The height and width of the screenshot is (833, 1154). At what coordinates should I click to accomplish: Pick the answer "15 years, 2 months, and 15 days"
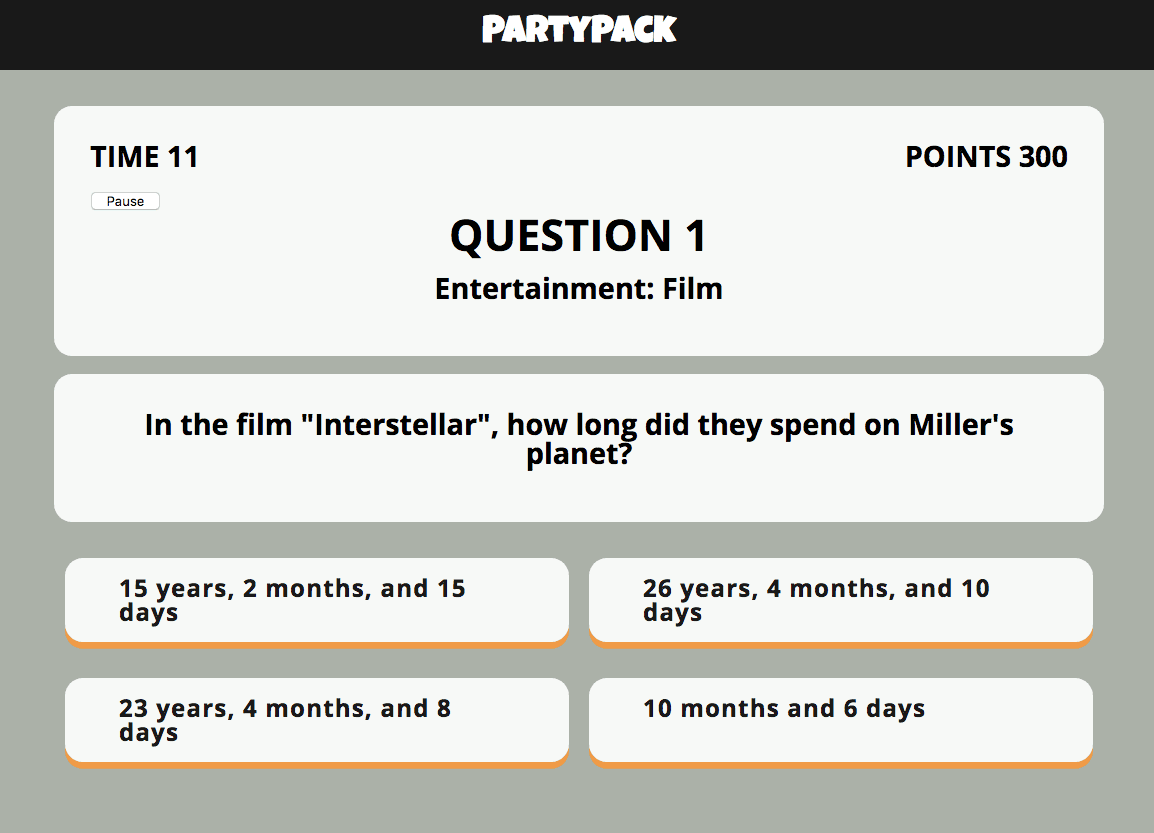(316, 600)
